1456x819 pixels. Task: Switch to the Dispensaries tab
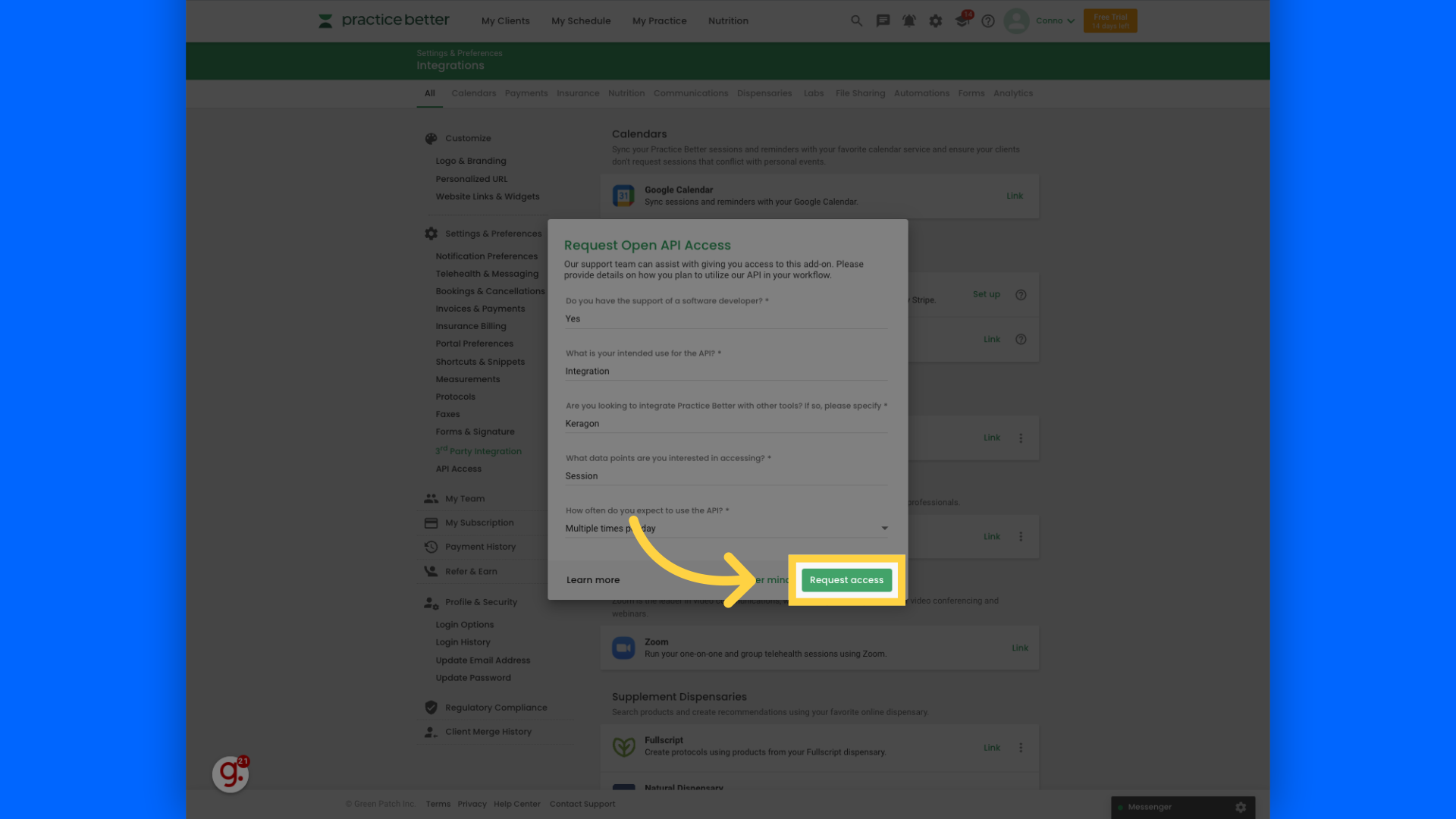[x=764, y=93]
